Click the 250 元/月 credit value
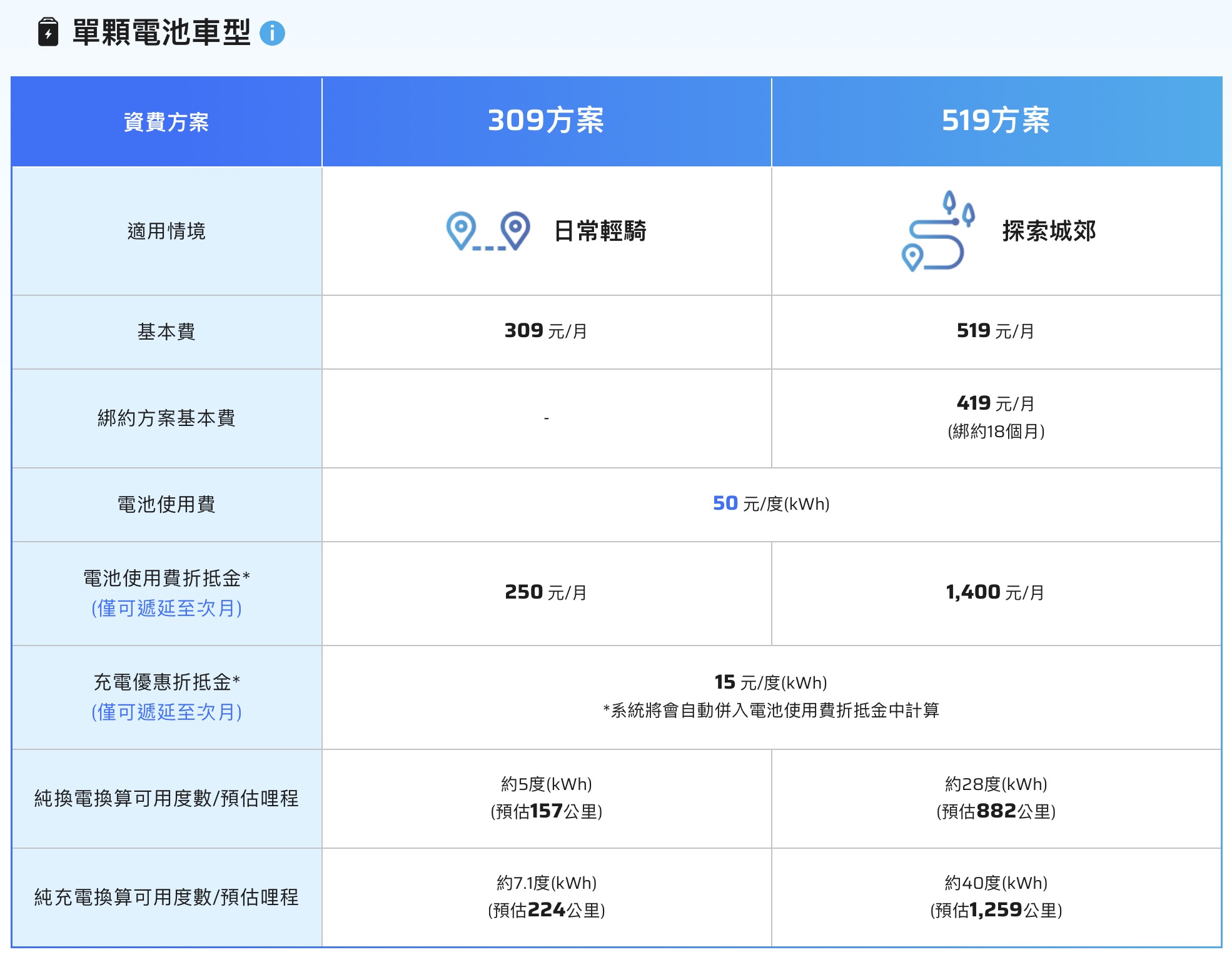 point(546,592)
